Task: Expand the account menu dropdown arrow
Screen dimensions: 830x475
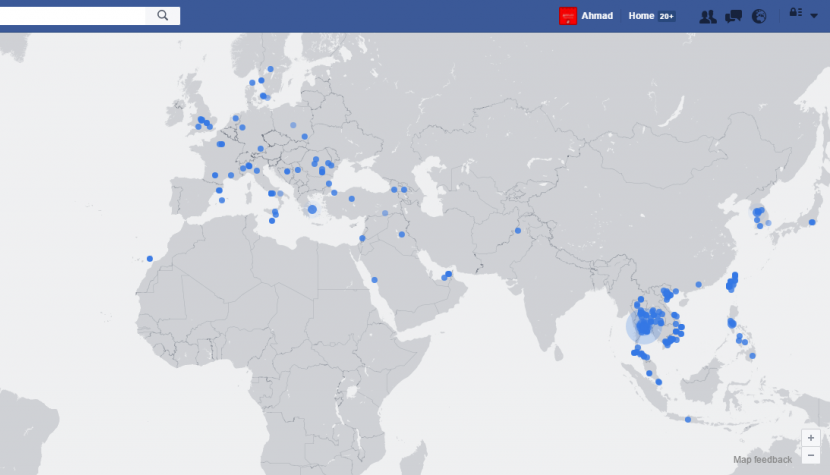Action: pos(813,16)
